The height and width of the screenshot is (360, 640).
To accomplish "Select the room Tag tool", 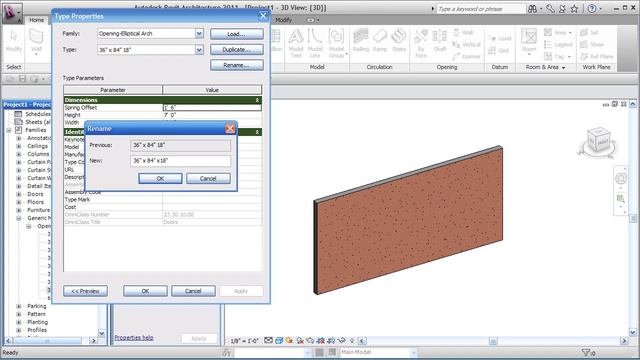I will click(x=557, y=56).
